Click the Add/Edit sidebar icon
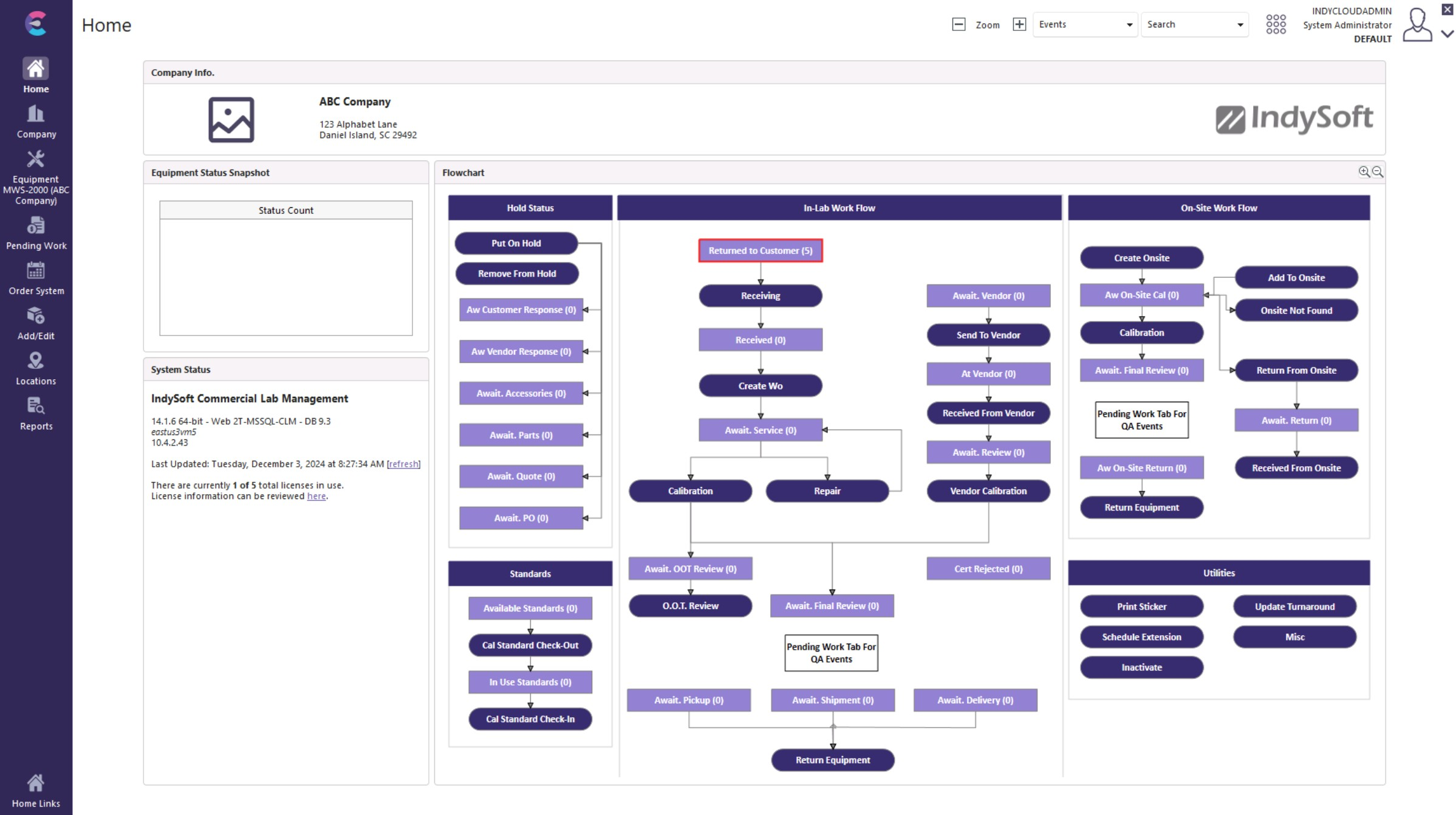This screenshot has height=815, width=1456. click(x=36, y=316)
